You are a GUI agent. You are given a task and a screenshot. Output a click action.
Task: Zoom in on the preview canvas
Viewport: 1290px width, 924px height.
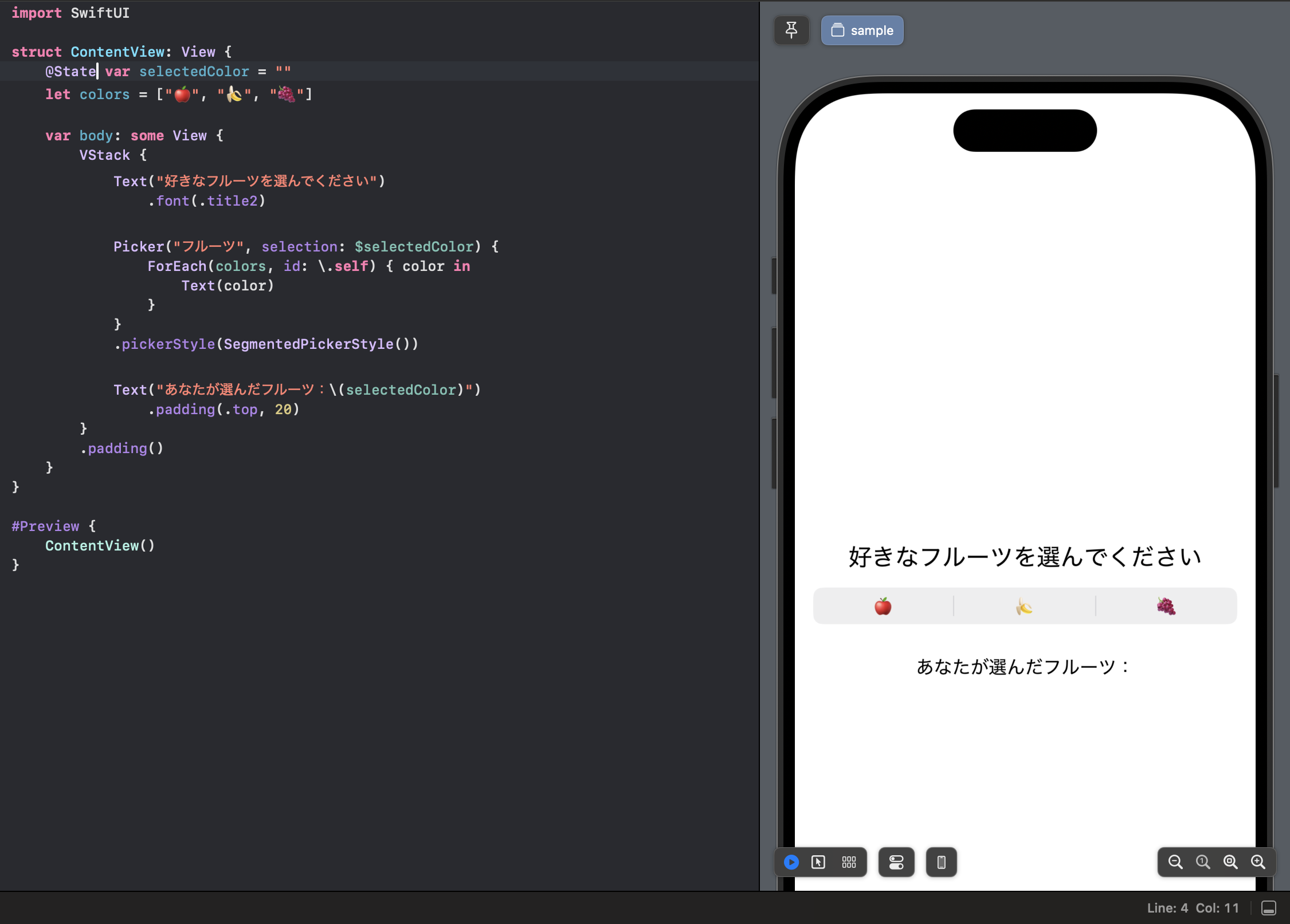1258,862
